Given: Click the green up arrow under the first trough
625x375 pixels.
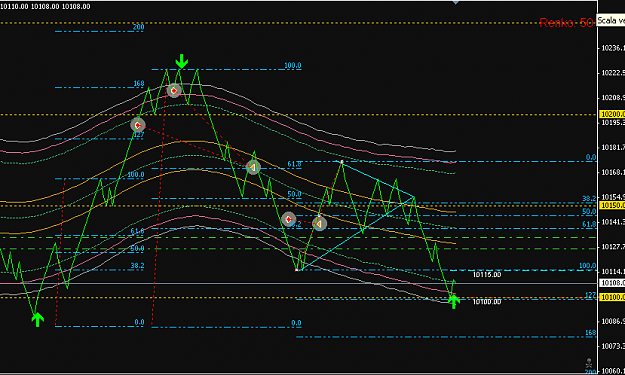Looking at the screenshot, I should [37, 320].
